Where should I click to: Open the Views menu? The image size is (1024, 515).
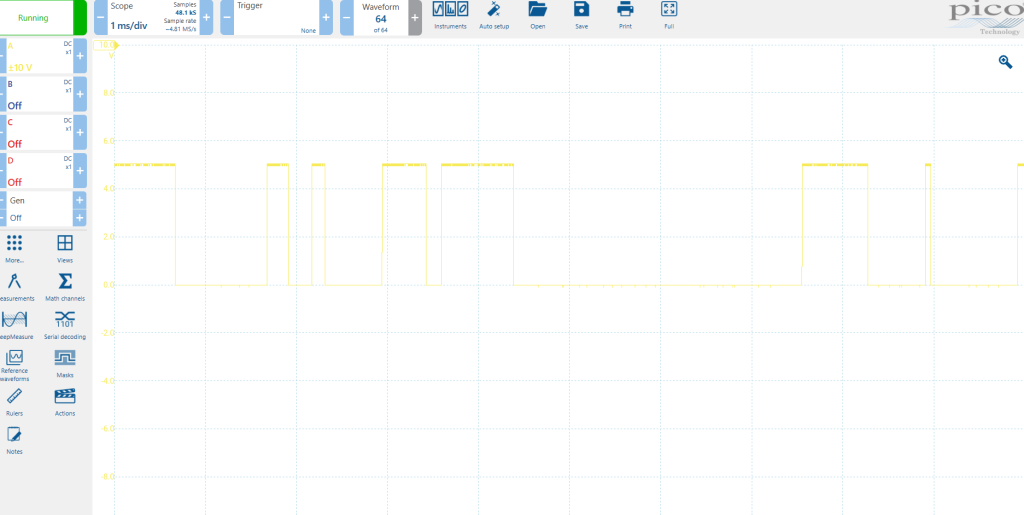[x=65, y=247]
